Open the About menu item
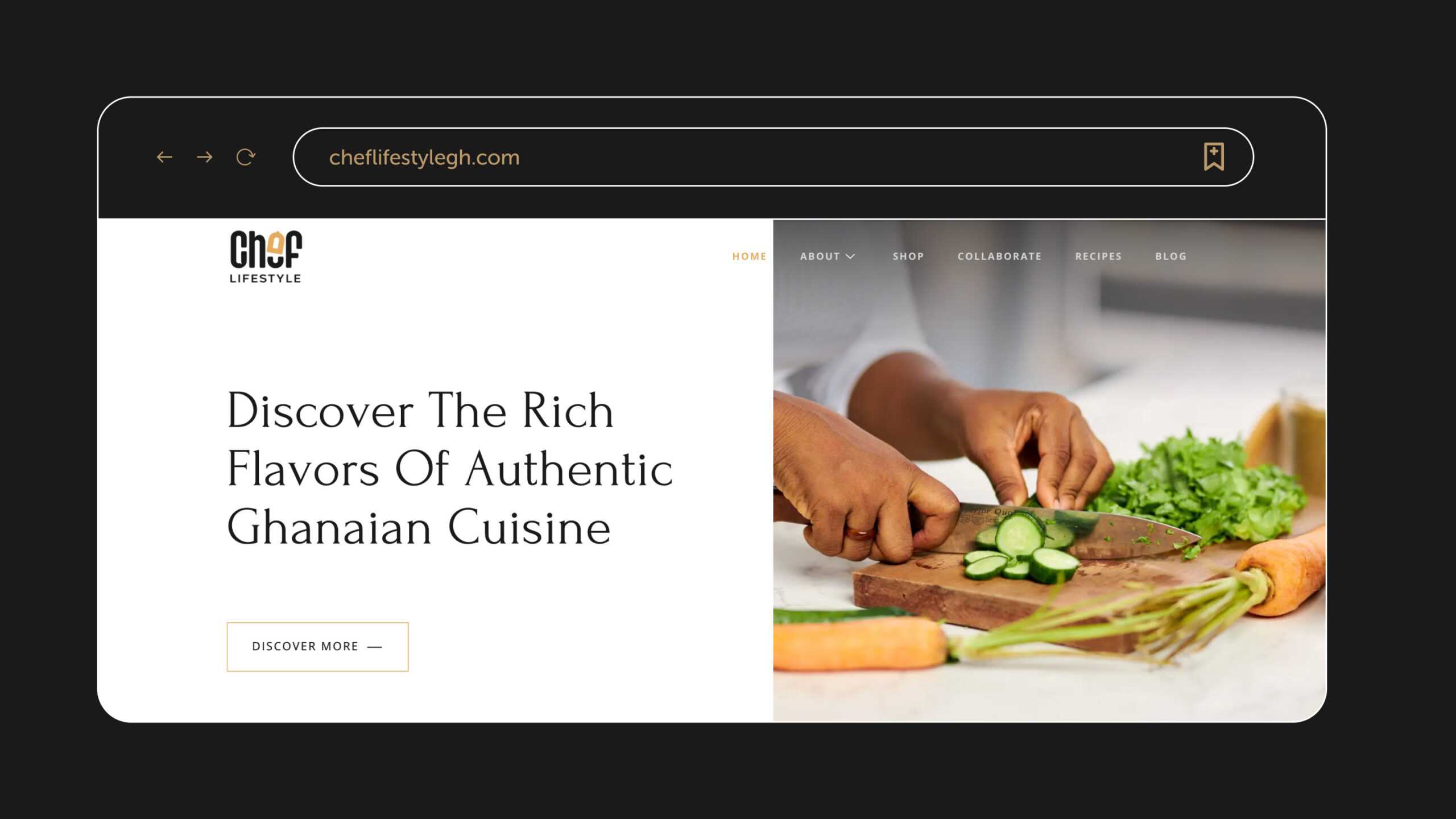 [x=820, y=257]
